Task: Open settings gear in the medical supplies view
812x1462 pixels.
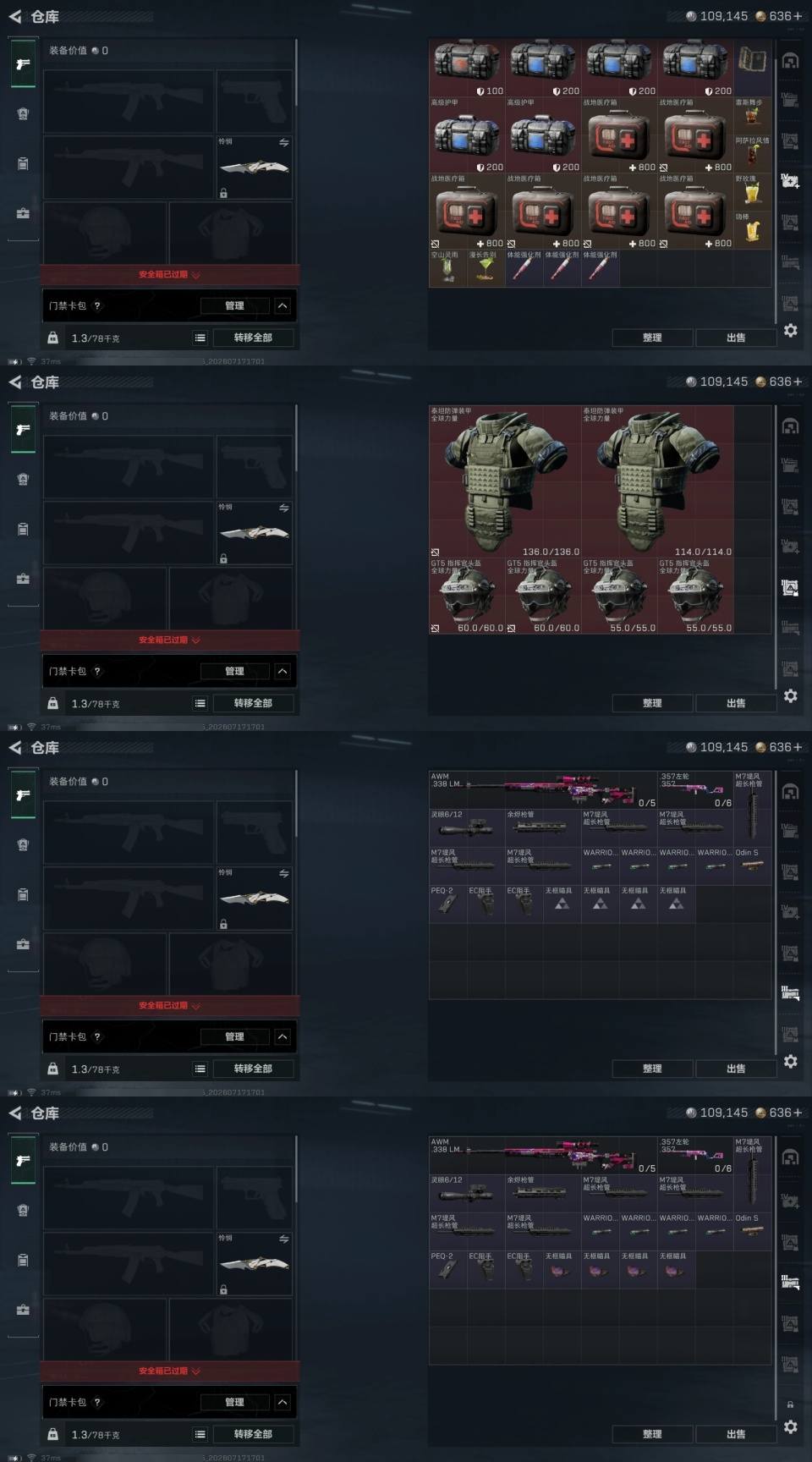Action: (790, 330)
